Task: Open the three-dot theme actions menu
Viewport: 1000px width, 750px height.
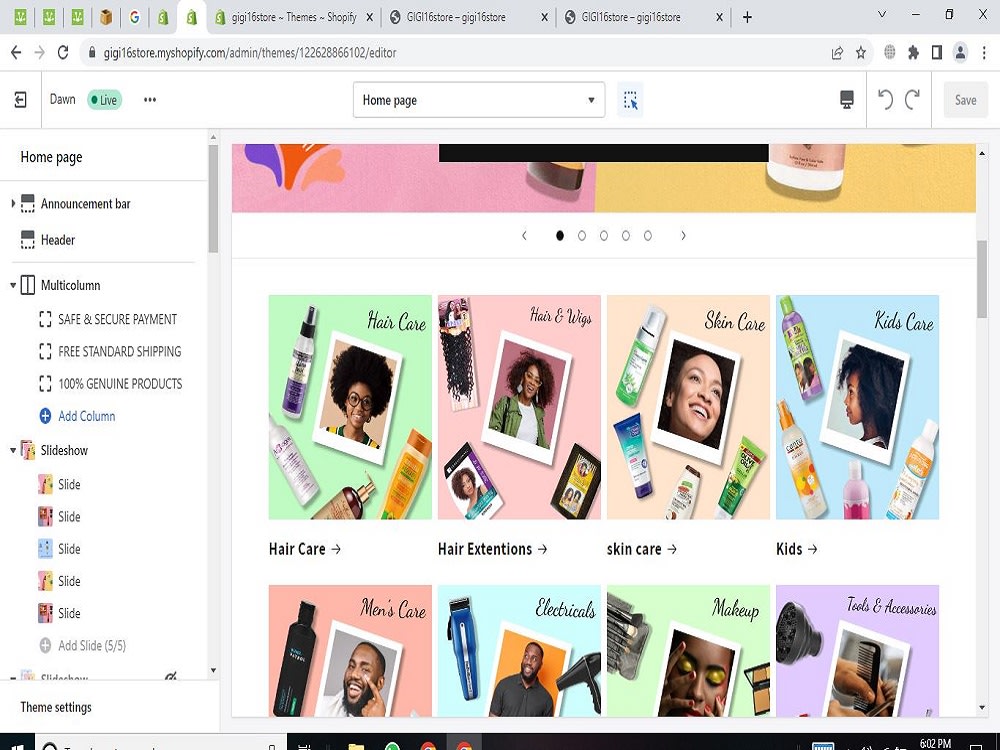Action: click(x=150, y=99)
